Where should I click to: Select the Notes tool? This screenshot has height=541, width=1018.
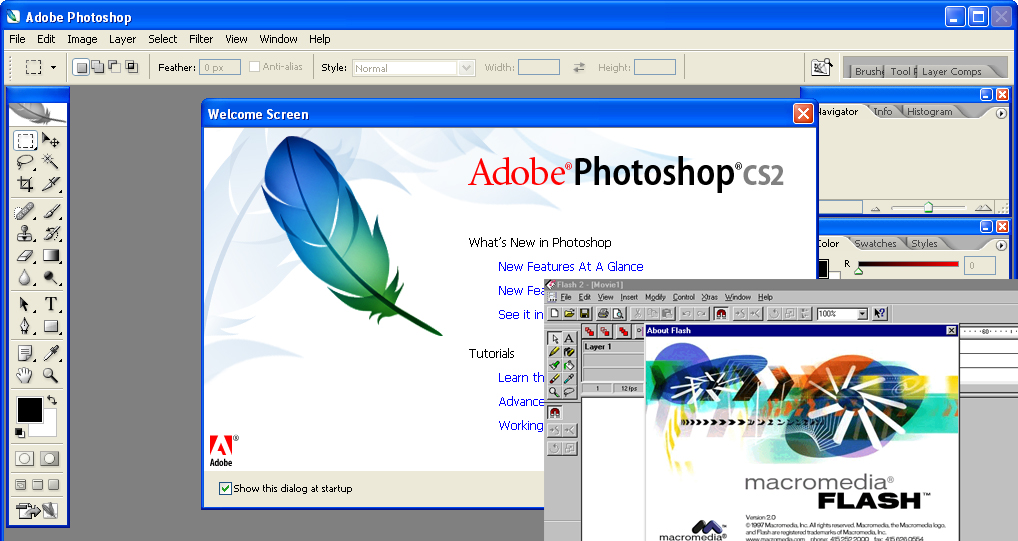point(25,353)
